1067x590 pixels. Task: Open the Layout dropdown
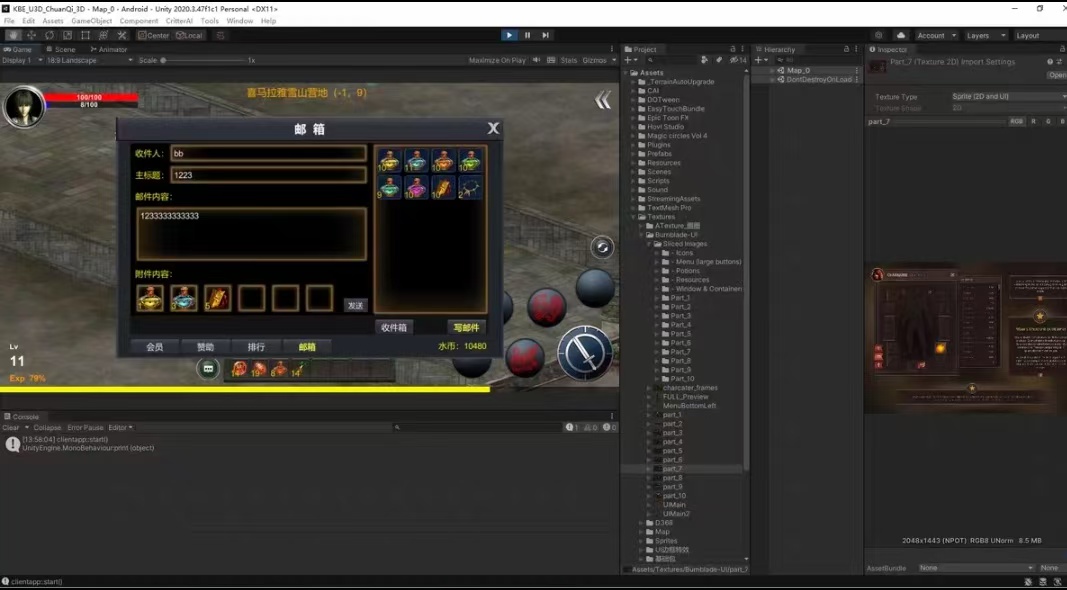pyautogui.click(x=1038, y=35)
